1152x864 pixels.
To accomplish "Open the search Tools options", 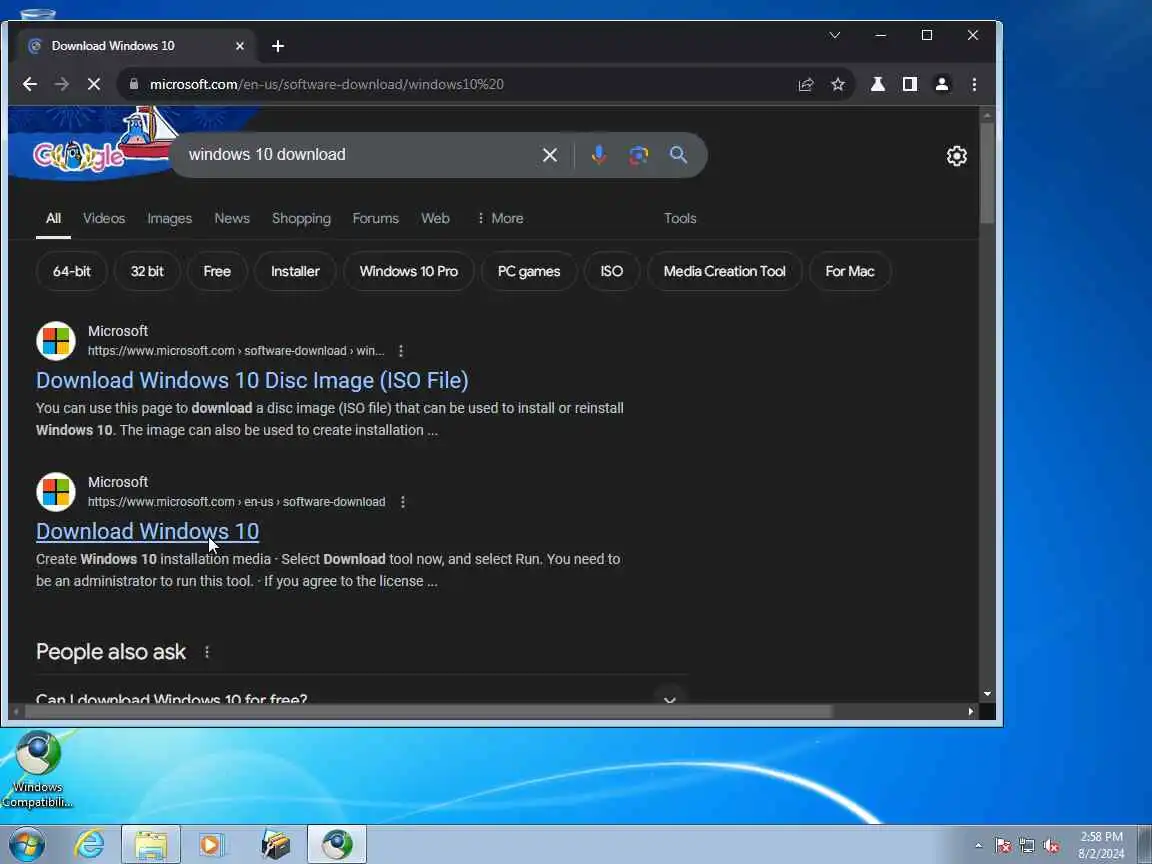I will point(680,218).
